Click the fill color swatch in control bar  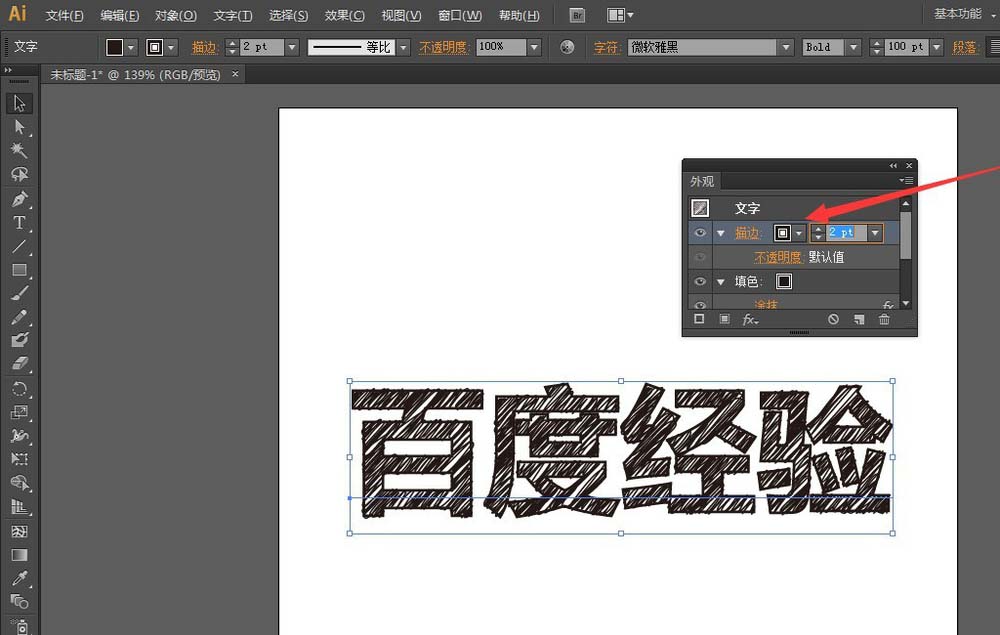pyautogui.click(x=115, y=47)
